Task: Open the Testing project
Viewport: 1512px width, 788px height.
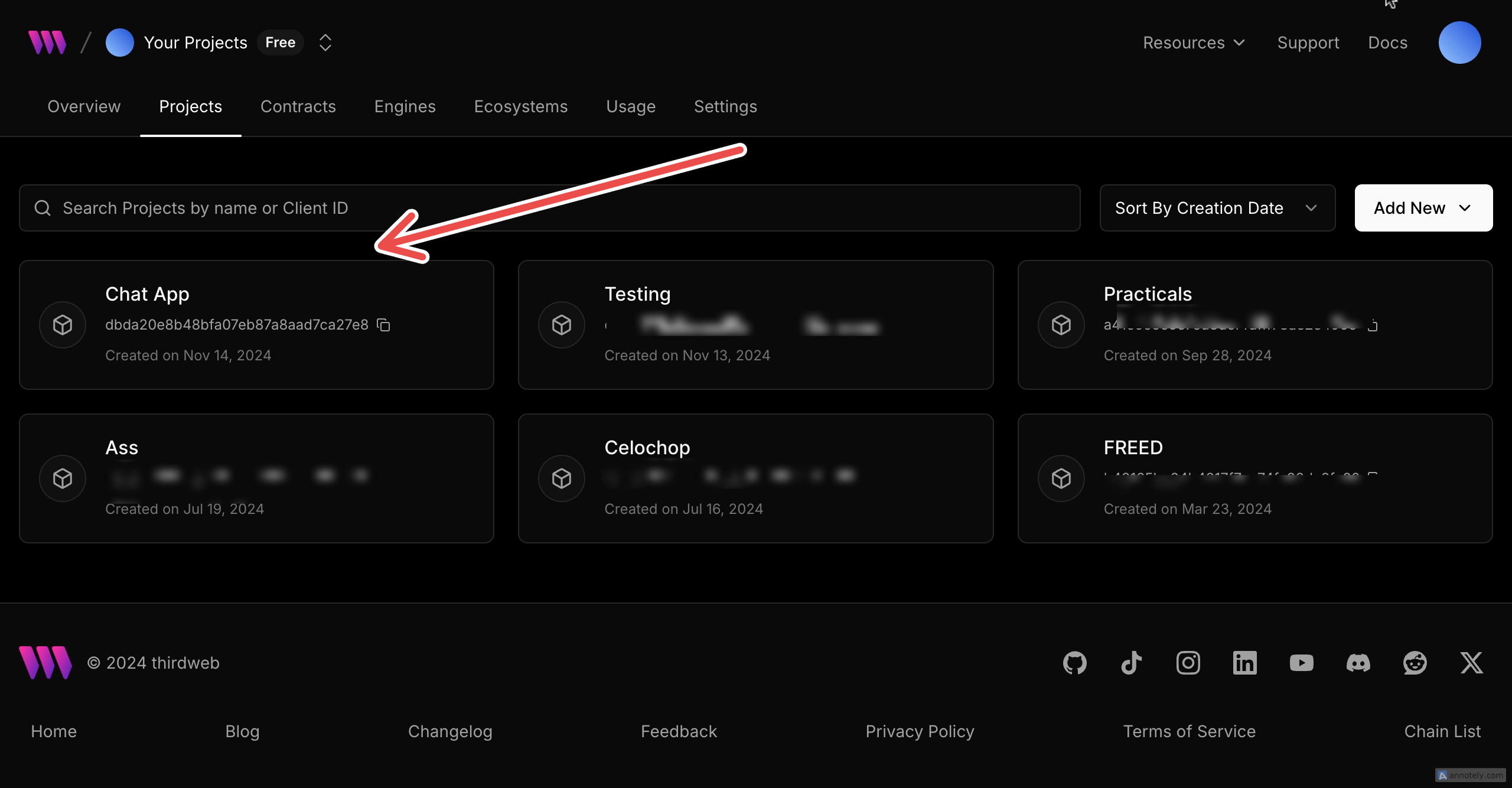Action: (x=755, y=325)
